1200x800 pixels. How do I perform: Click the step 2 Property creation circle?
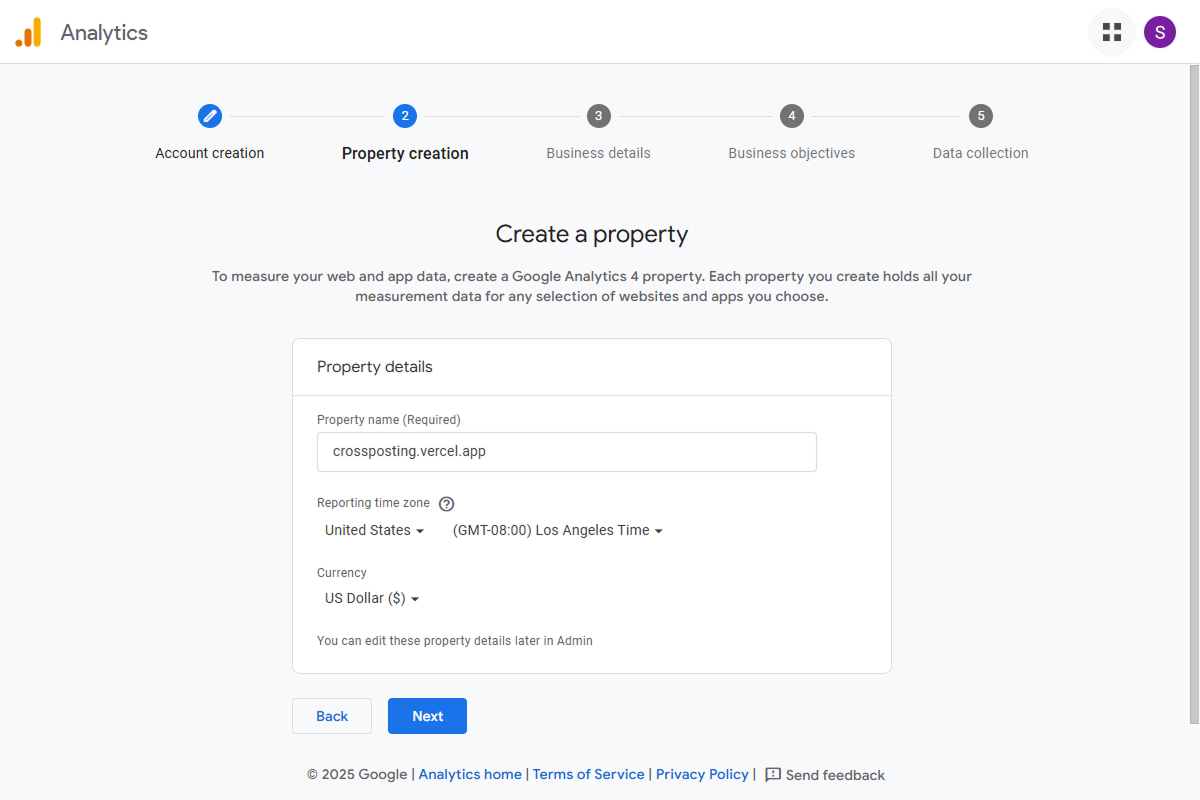click(x=405, y=116)
